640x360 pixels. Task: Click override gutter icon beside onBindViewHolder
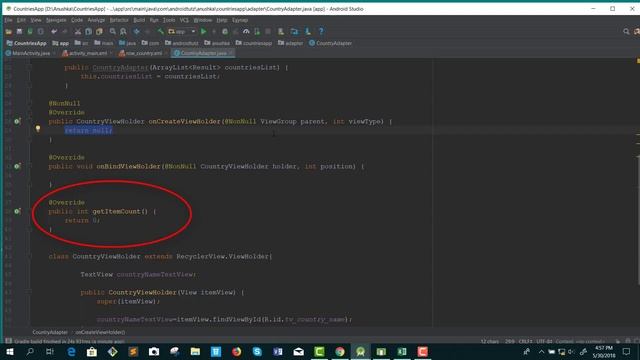(17, 166)
